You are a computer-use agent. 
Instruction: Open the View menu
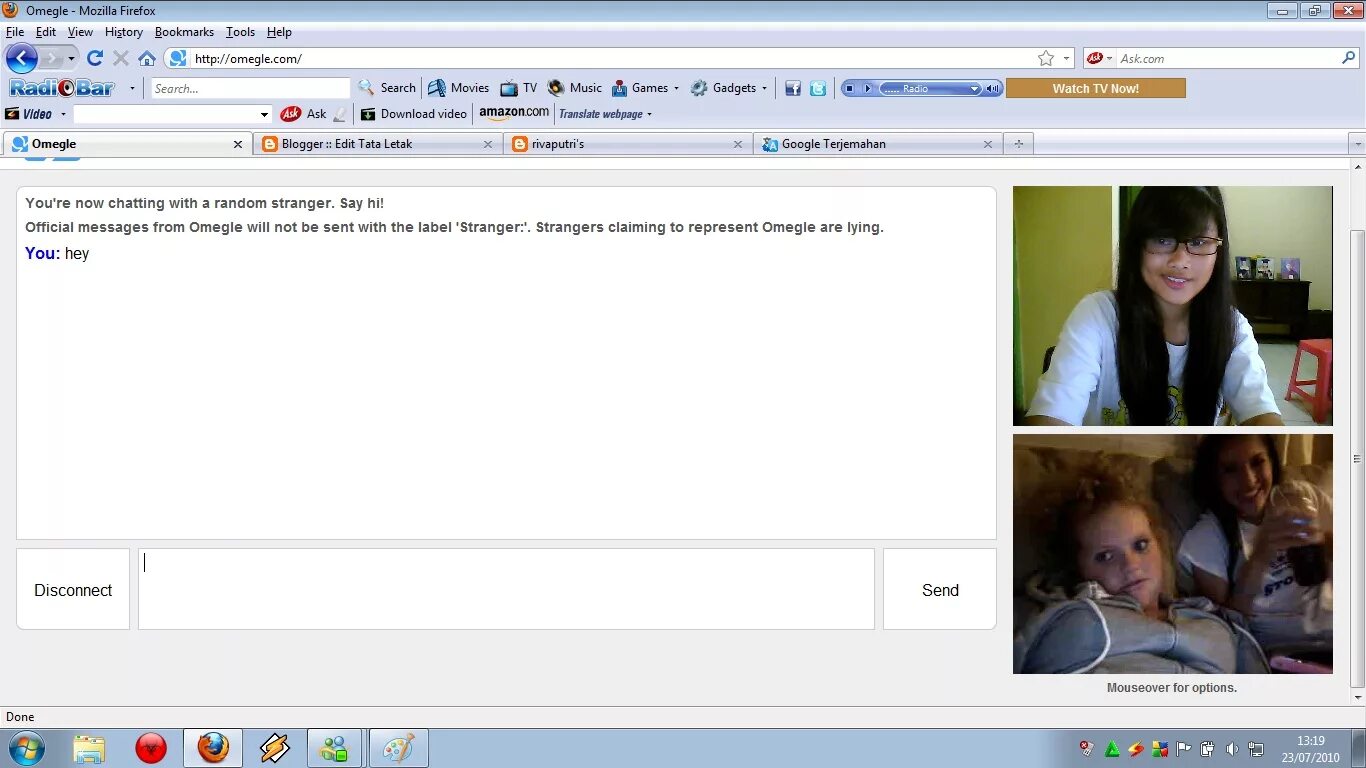[80, 32]
